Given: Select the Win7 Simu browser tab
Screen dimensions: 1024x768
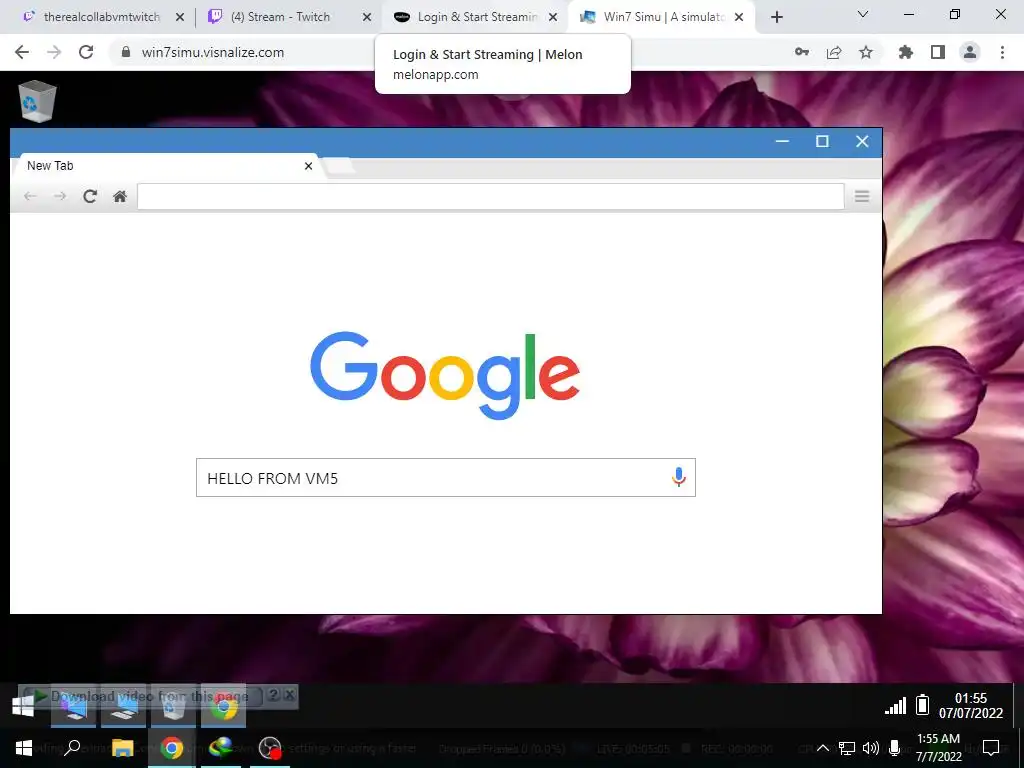Looking at the screenshot, I should (662, 17).
